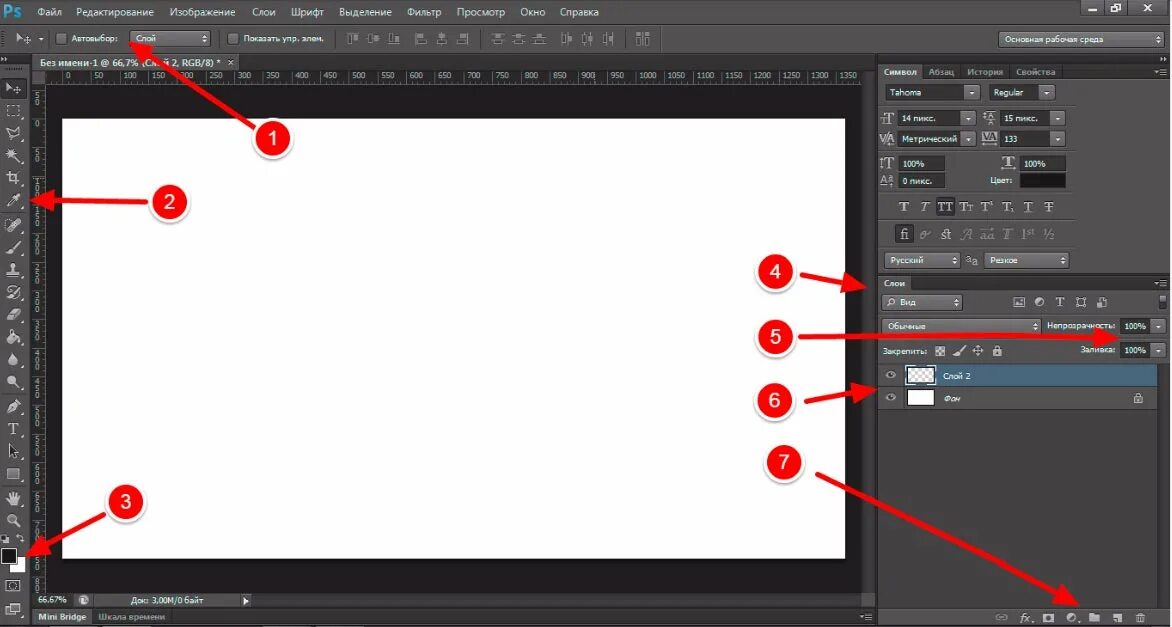Image resolution: width=1172 pixels, height=627 pixels.
Task: Add a new adjustment layer
Action: (x=1072, y=617)
